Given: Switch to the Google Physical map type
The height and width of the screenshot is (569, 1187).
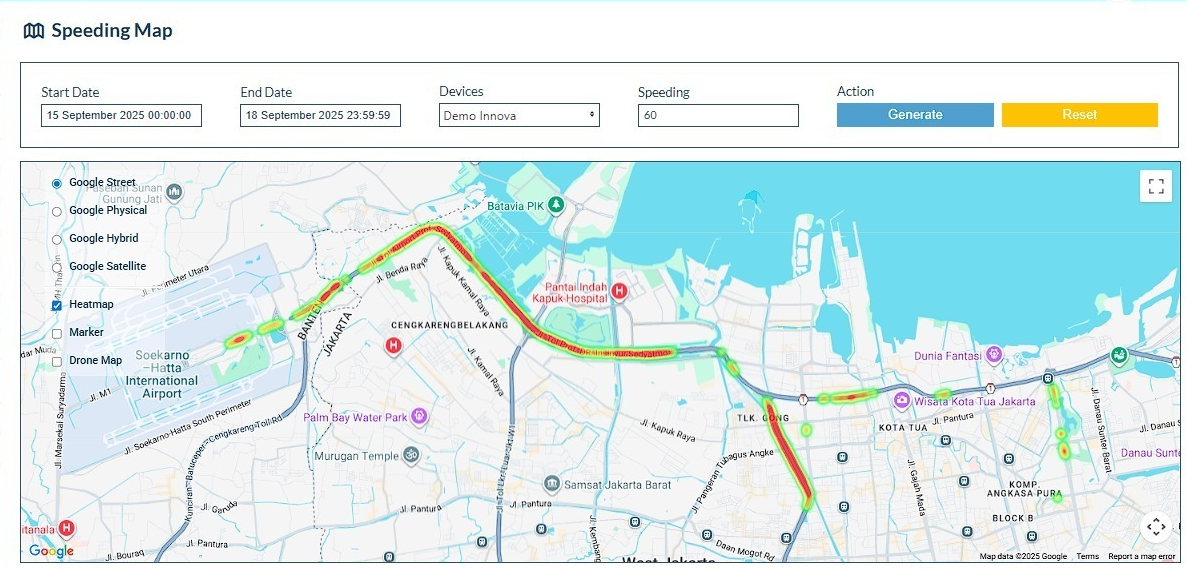Looking at the screenshot, I should pos(57,211).
